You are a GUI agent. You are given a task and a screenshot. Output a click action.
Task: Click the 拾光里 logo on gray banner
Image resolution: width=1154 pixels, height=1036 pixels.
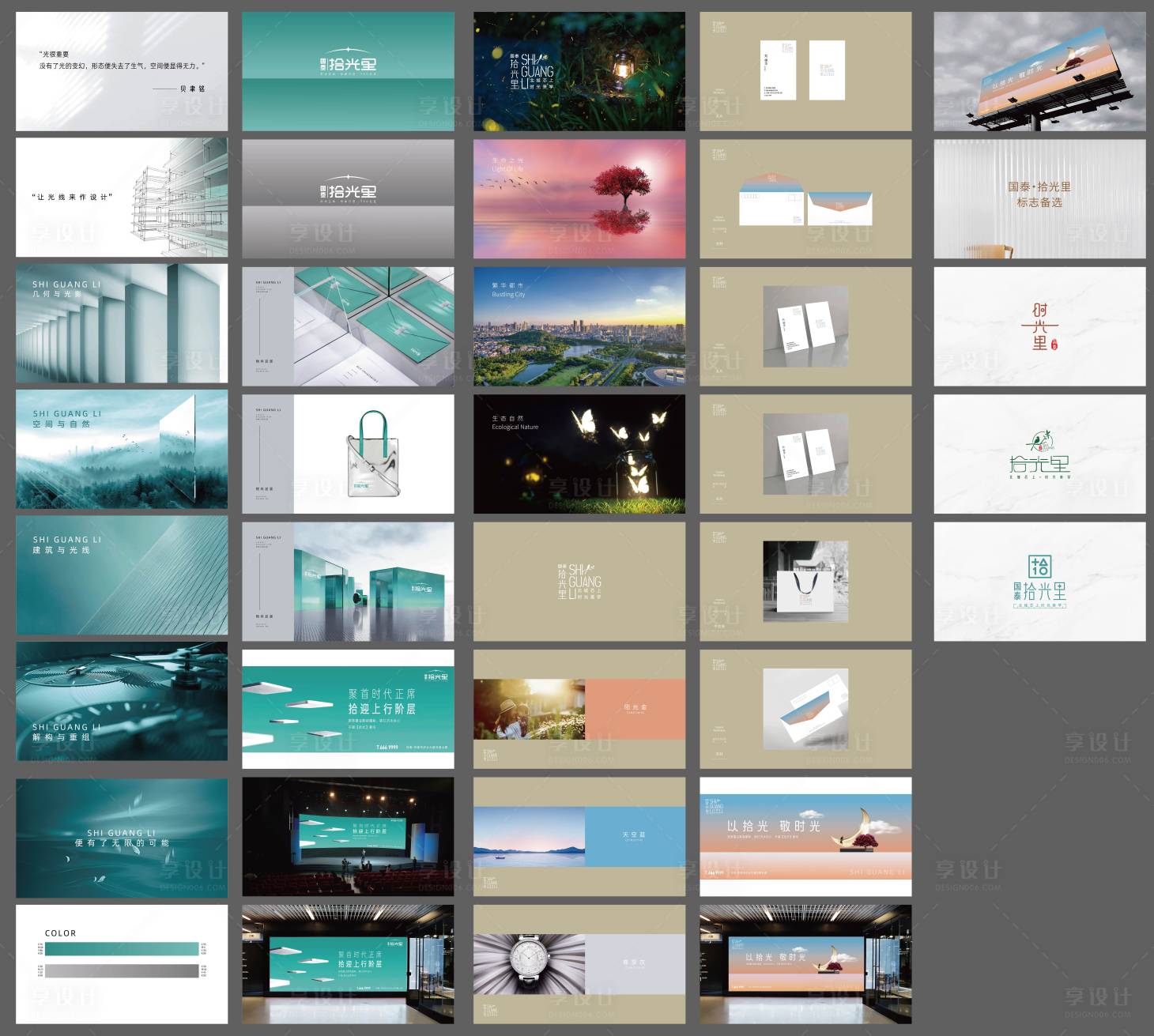[348, 190]
